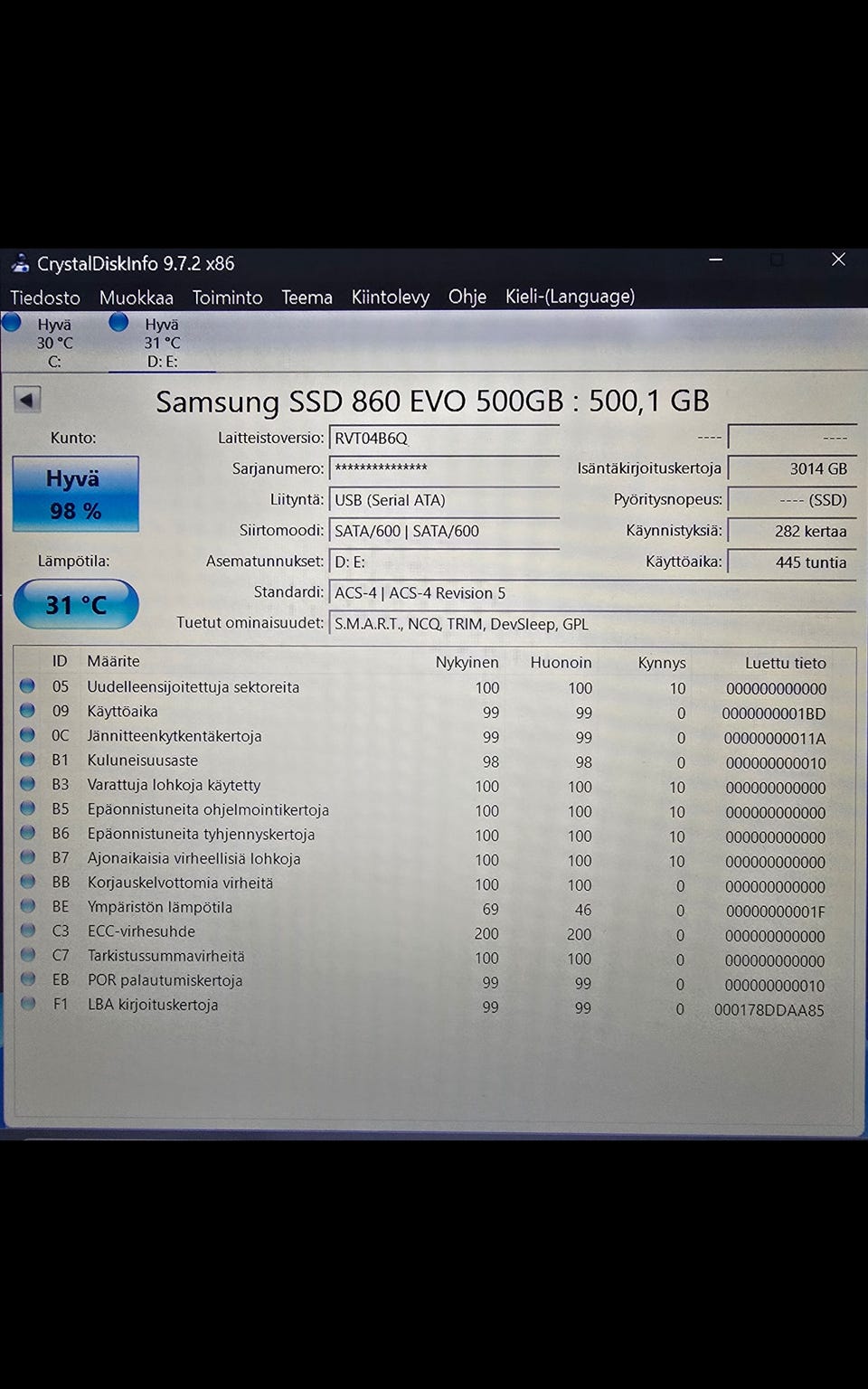Click the 31 °C temperature button
Screen dimensions: 868x1389
76,604
